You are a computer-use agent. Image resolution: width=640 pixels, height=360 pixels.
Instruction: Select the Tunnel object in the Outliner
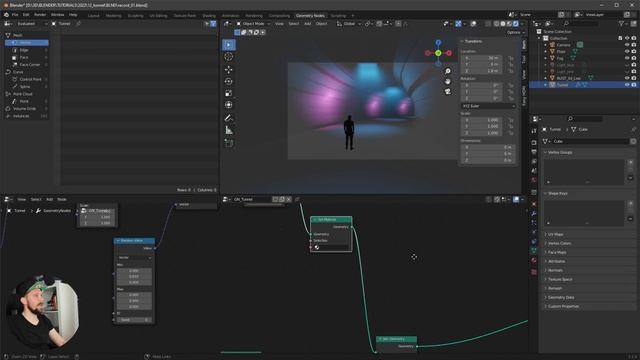tap(562, 85)
